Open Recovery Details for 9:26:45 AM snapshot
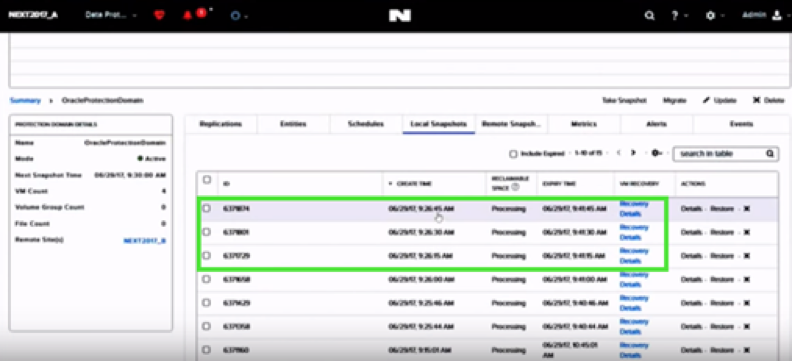Viewport: 792px width, 361px height. click(x=634, y=209)
